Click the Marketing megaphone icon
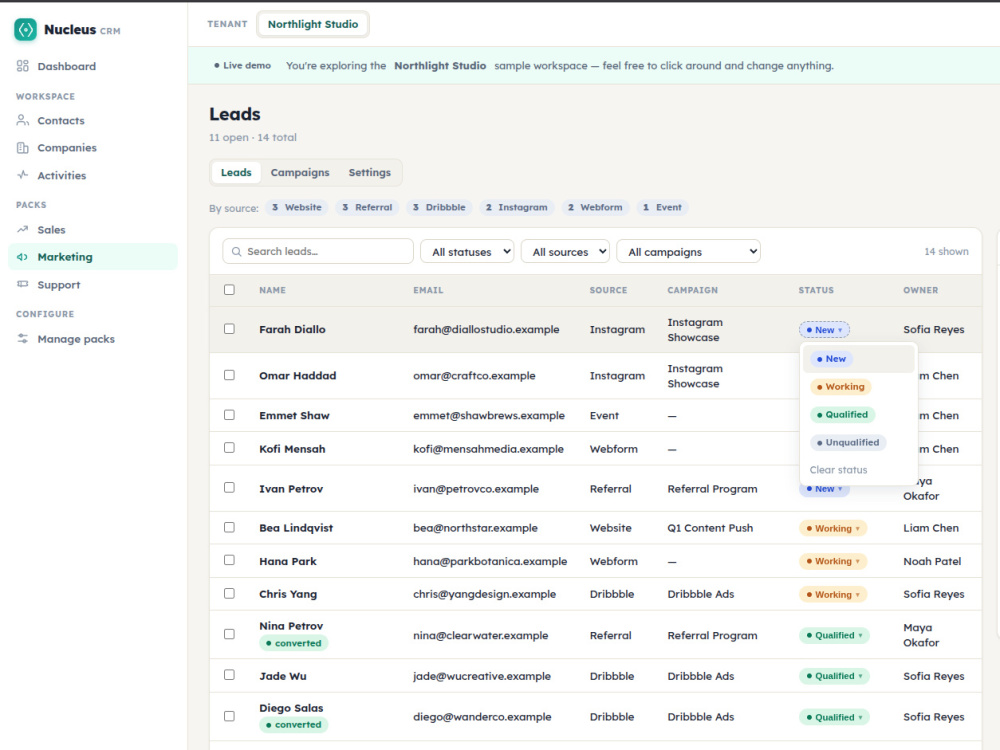The width and height of the screenshot is (1000, 750). point(23,256)
